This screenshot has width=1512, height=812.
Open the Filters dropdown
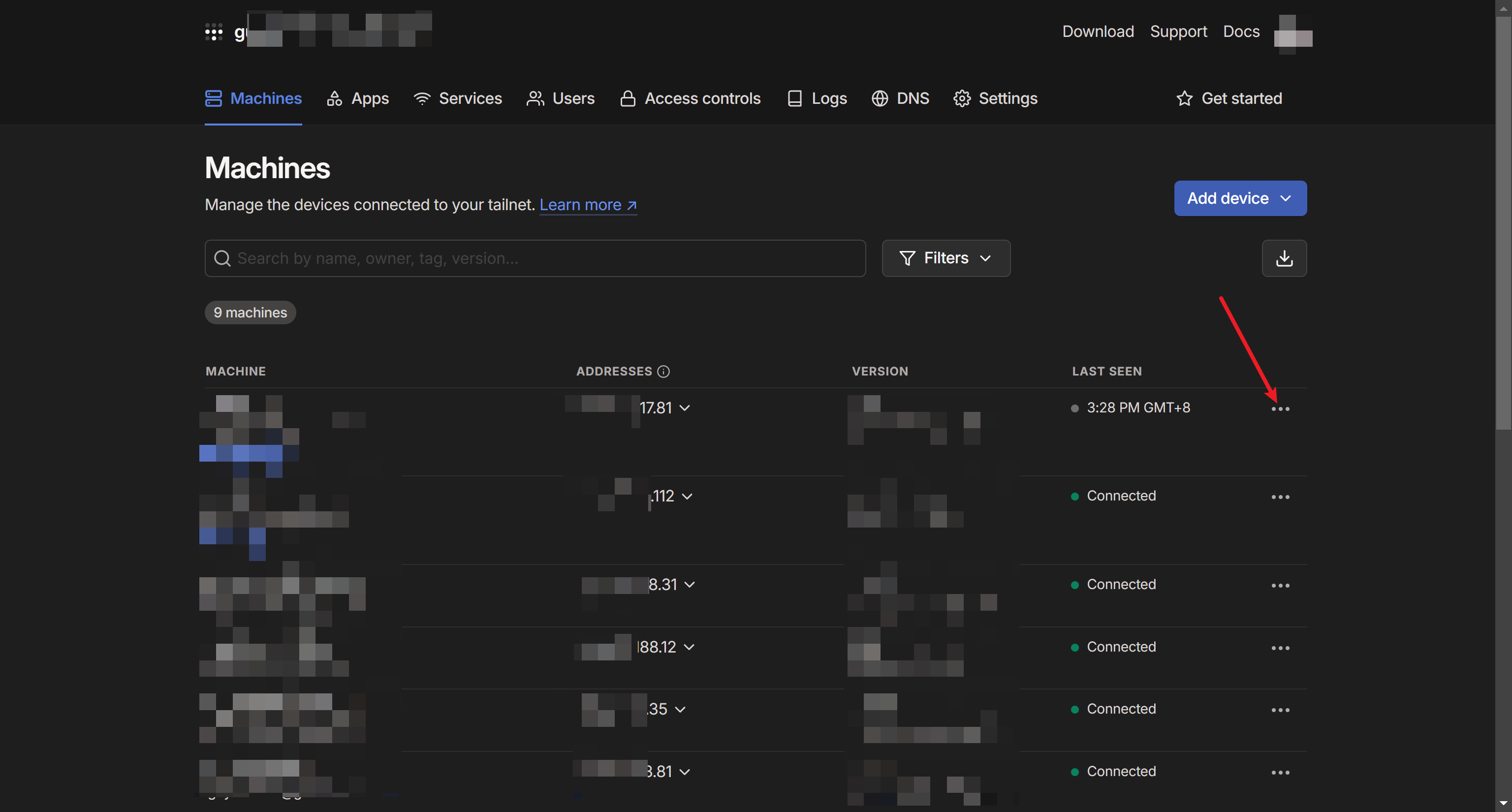945,258
